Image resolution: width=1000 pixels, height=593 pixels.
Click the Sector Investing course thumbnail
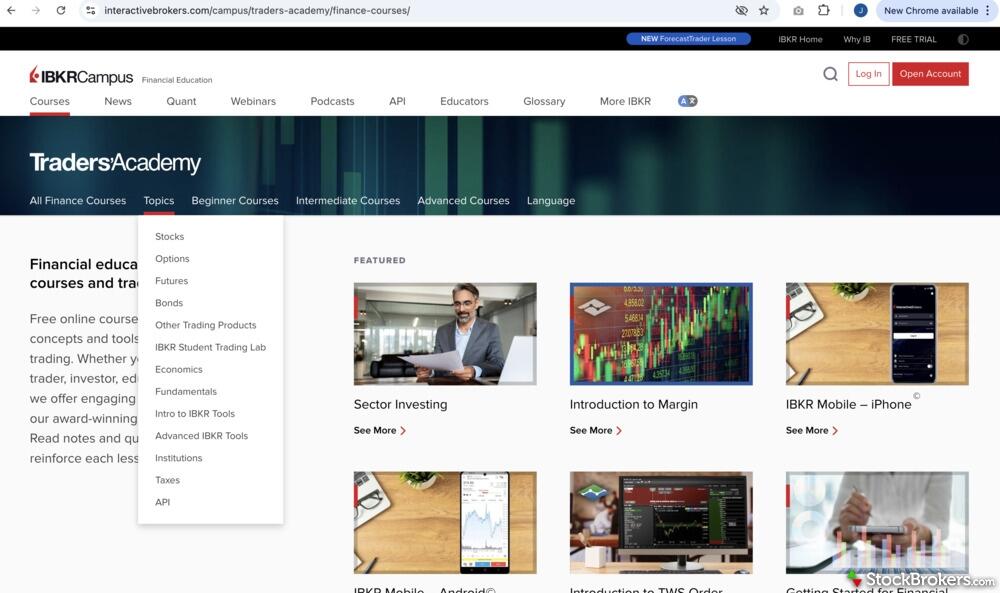[445, 334]
